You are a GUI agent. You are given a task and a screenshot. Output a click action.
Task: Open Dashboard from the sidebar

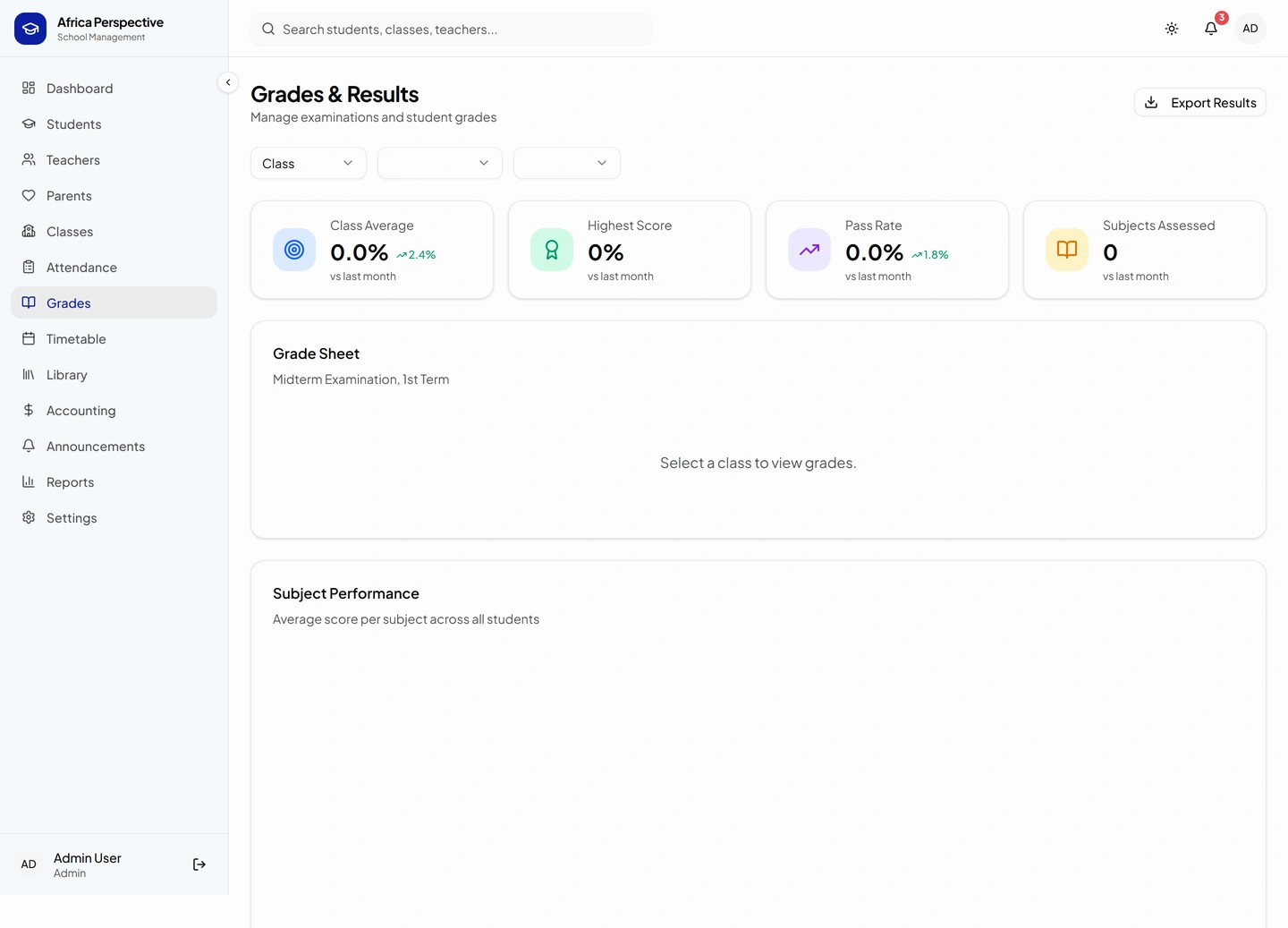tap(114, 88)
